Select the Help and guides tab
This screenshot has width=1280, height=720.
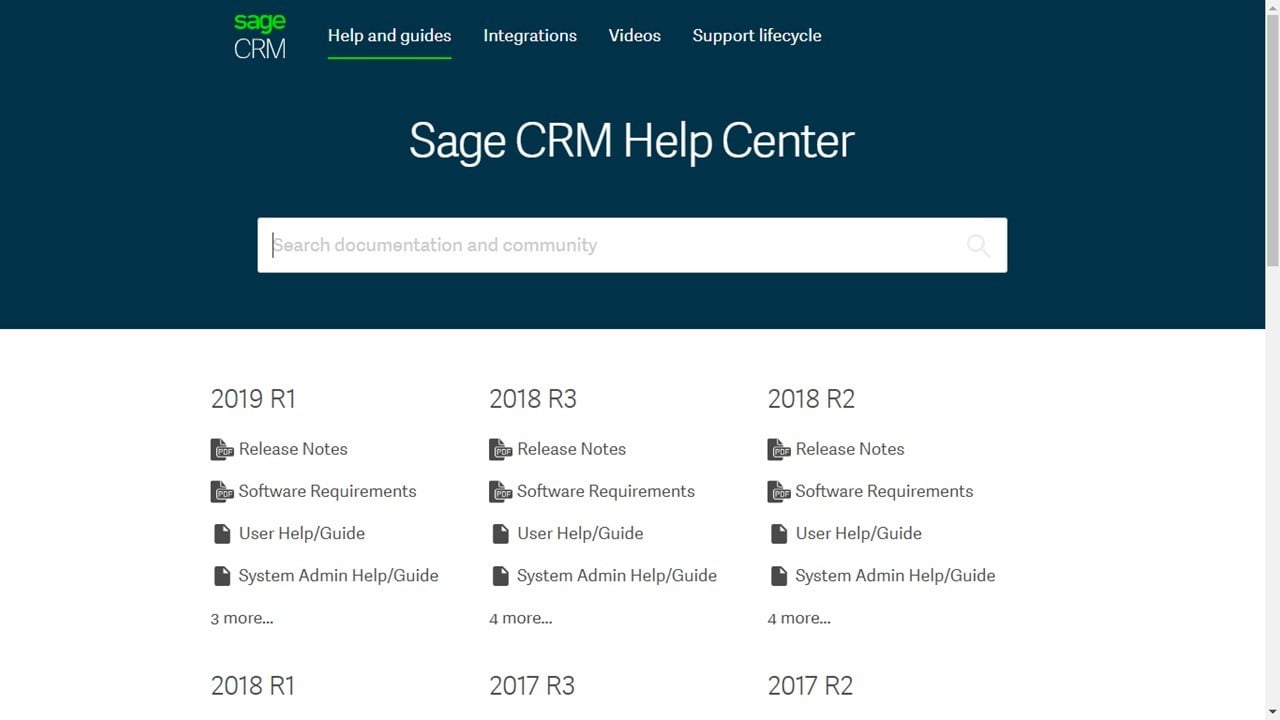[389, 36]
